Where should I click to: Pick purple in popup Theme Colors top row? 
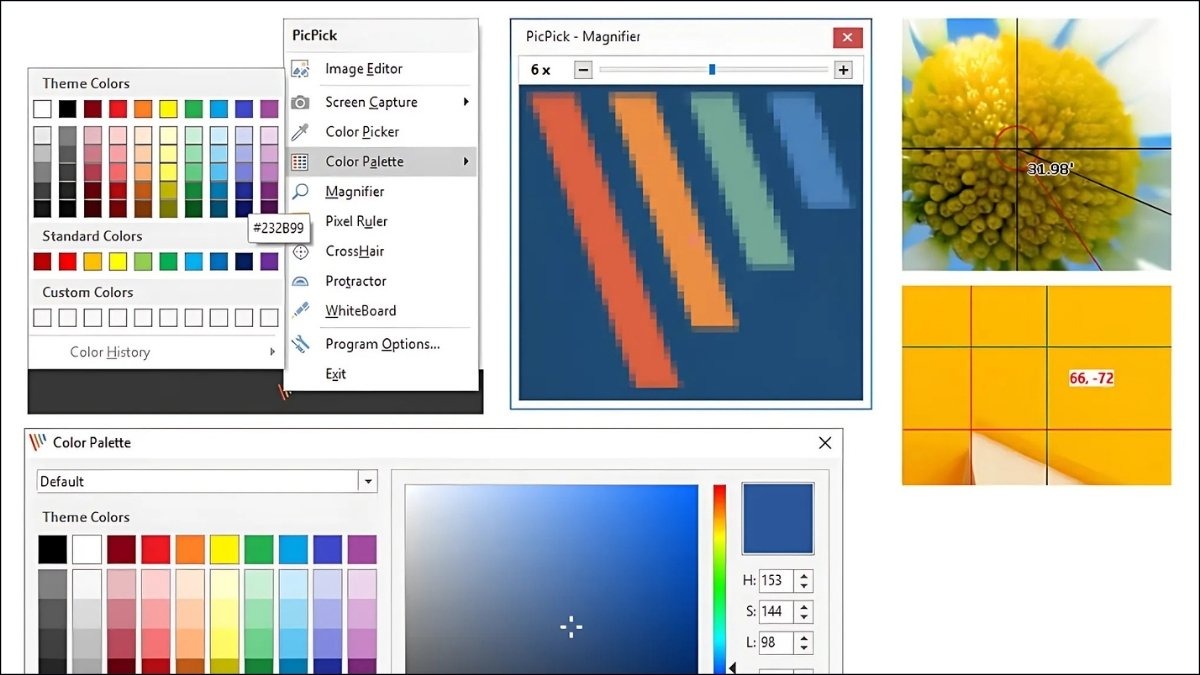(x=269, y=109)
